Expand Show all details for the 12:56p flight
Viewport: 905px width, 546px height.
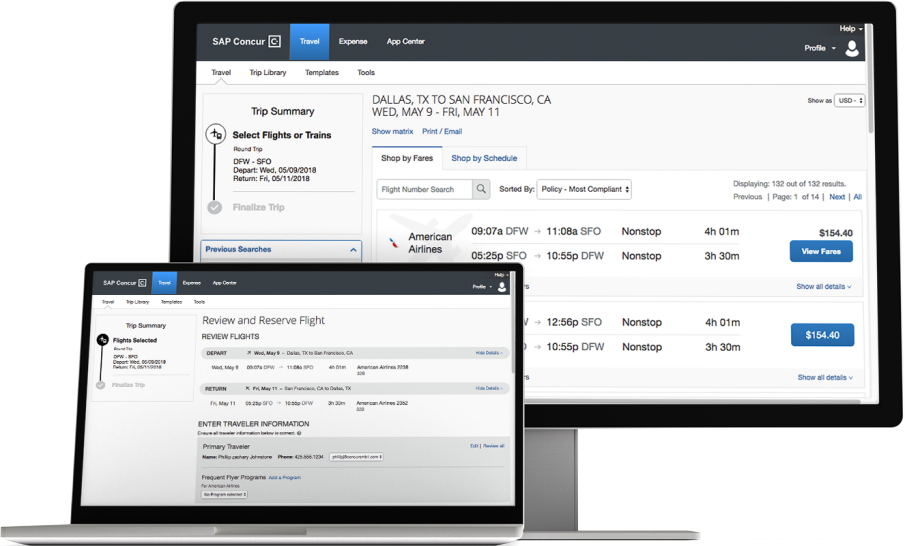[825, 377]
